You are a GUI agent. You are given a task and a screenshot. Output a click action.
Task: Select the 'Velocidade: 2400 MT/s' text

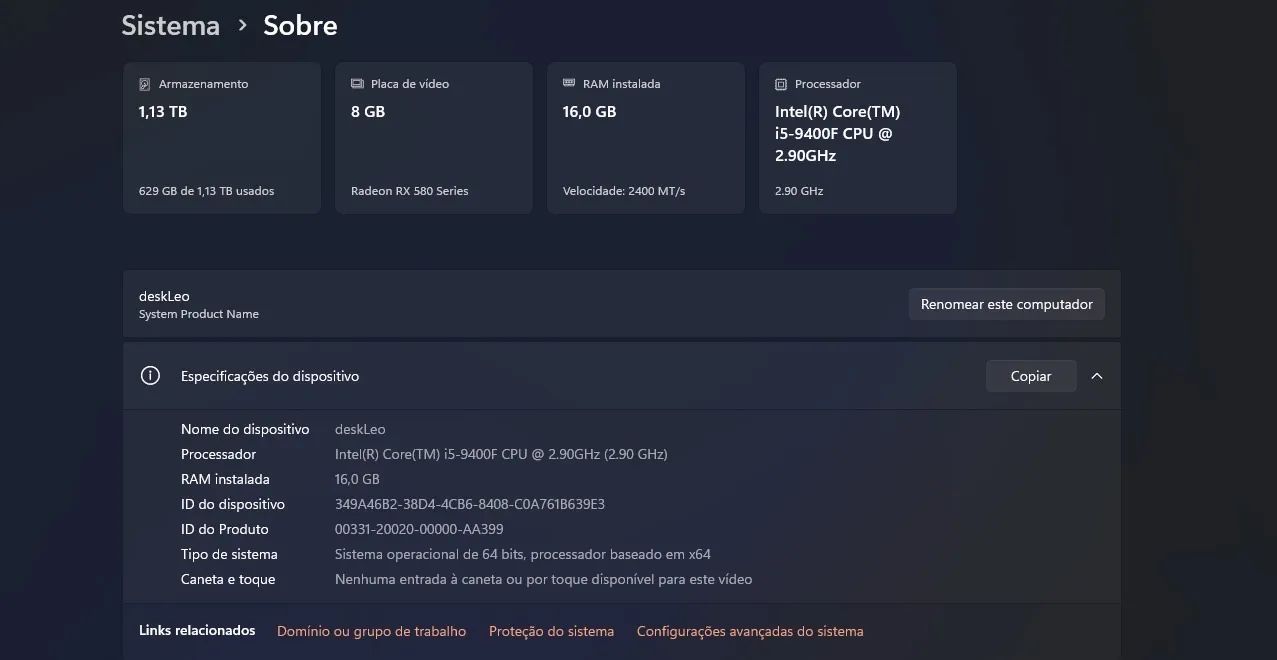point(624,191)
